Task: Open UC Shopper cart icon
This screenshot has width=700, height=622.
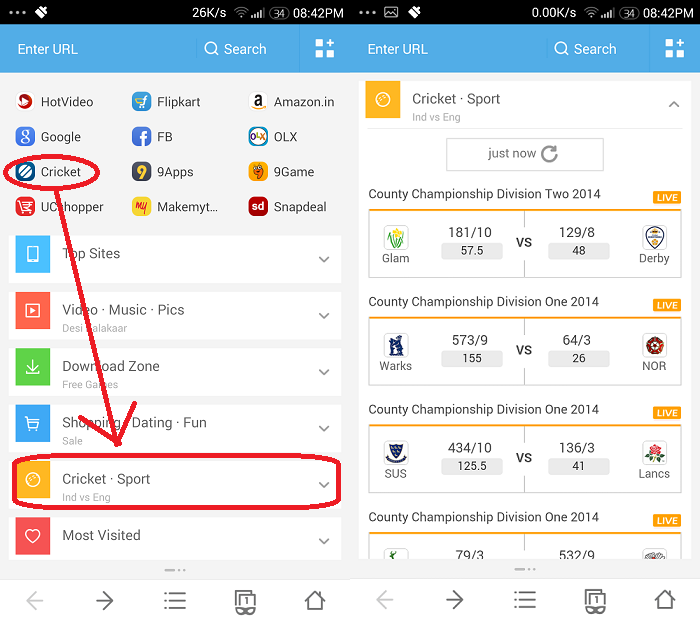Action: (25, 206)
